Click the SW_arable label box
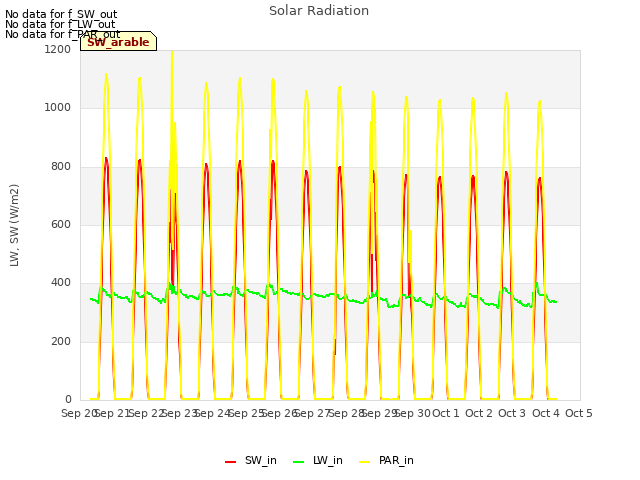 pos(118,41)
